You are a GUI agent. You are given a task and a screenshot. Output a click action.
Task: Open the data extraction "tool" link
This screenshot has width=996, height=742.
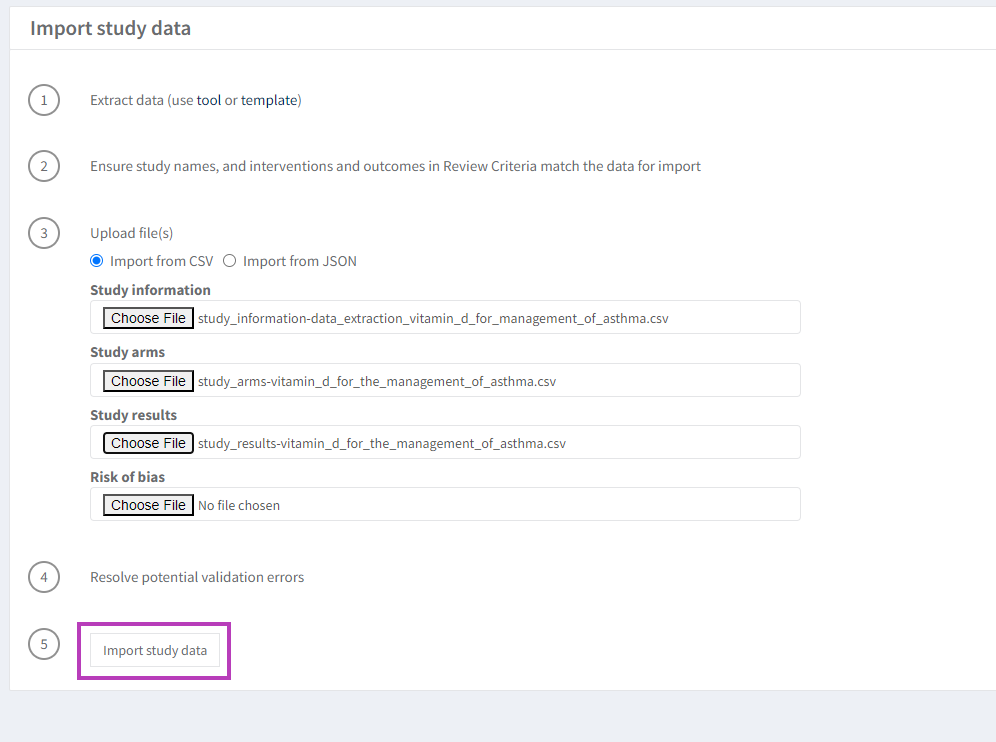click(208, 100)
